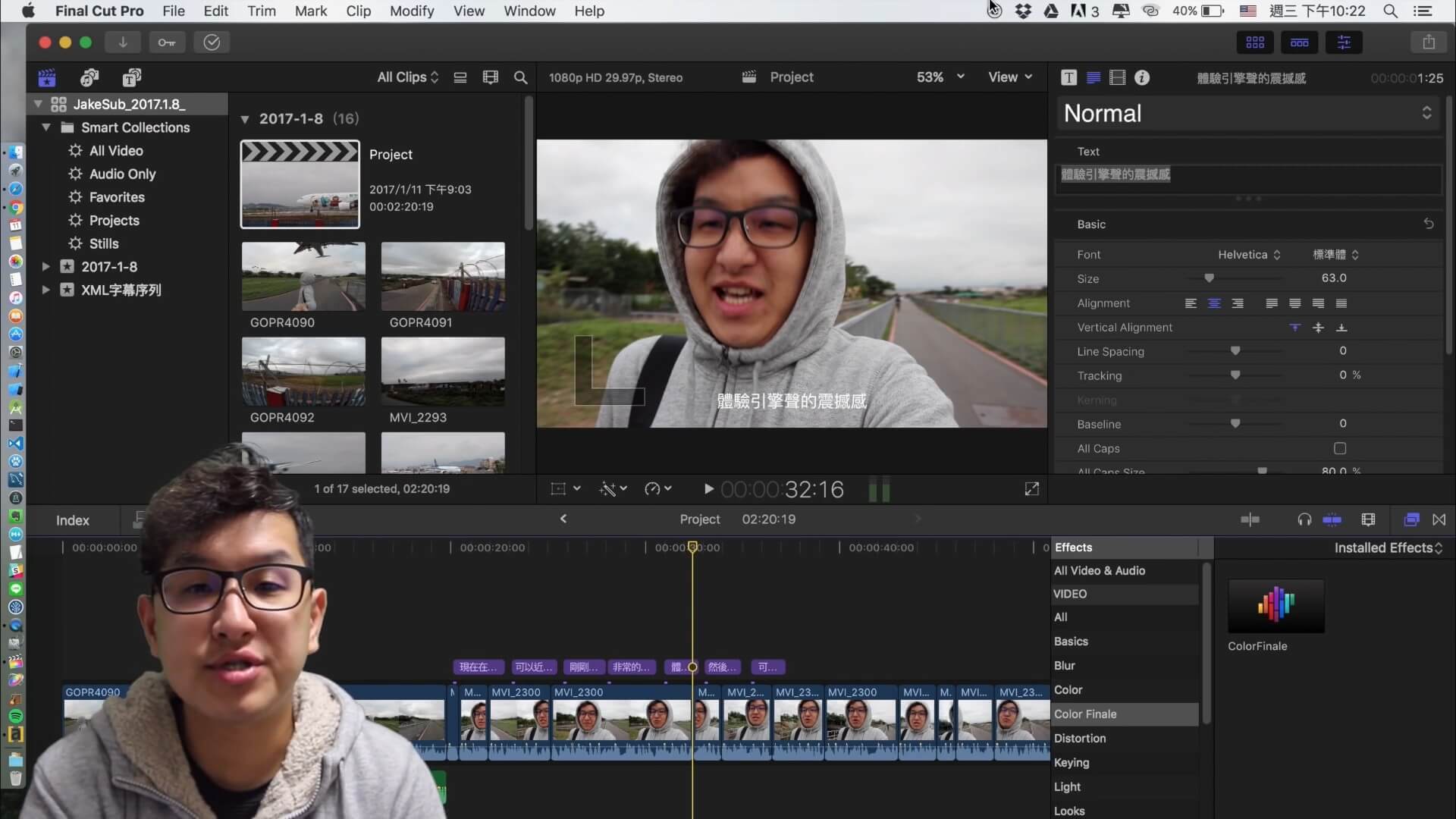Open the keyword editor key button
Viewport: 1456px width, 819px height.
[167, 42]
